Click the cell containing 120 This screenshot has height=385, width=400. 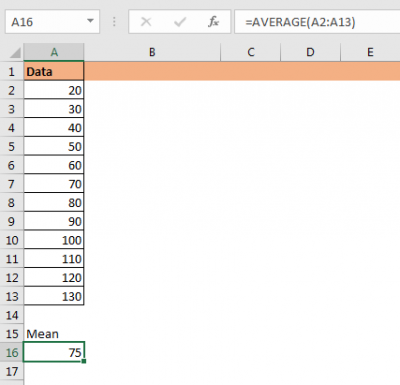tap(54, 278)
